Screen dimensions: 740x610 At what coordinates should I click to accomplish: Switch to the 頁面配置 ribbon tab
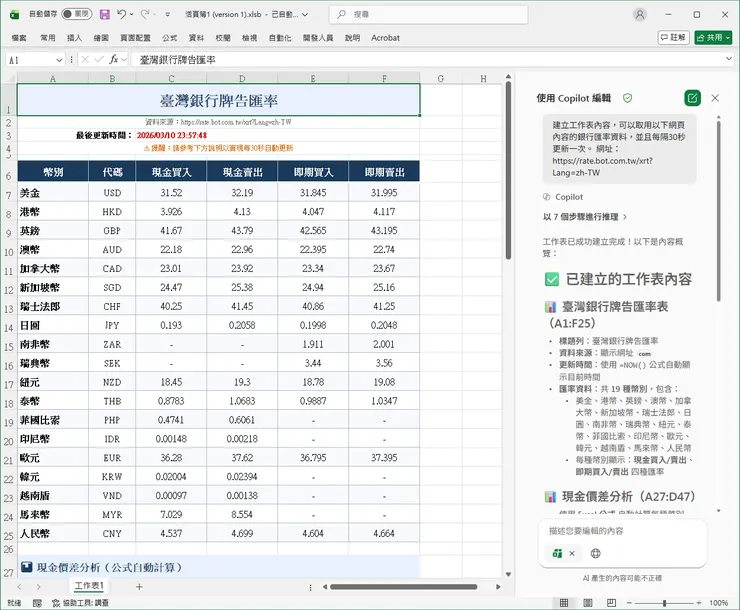[x=135, y=38]
